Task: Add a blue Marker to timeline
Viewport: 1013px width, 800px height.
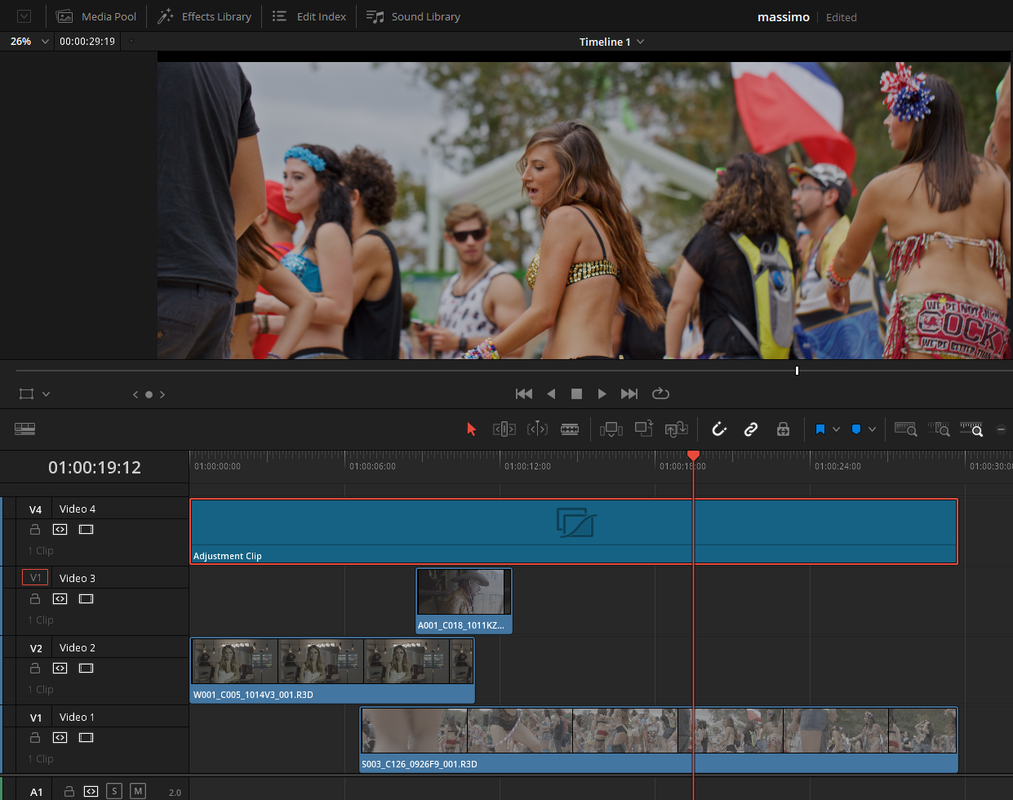Action: coord(856,429)
